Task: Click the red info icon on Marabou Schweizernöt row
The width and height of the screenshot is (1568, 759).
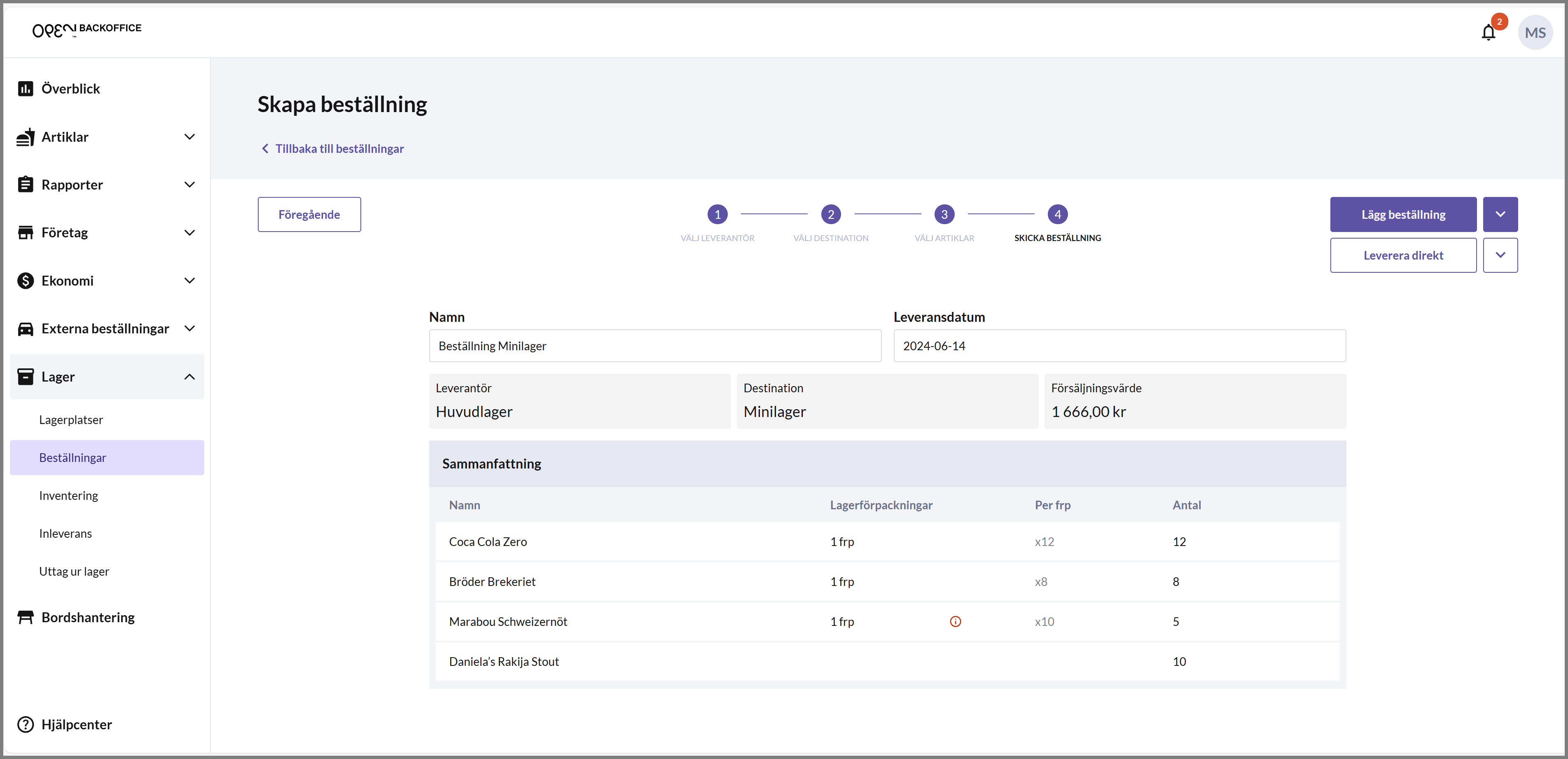Action: click(955, 621)
